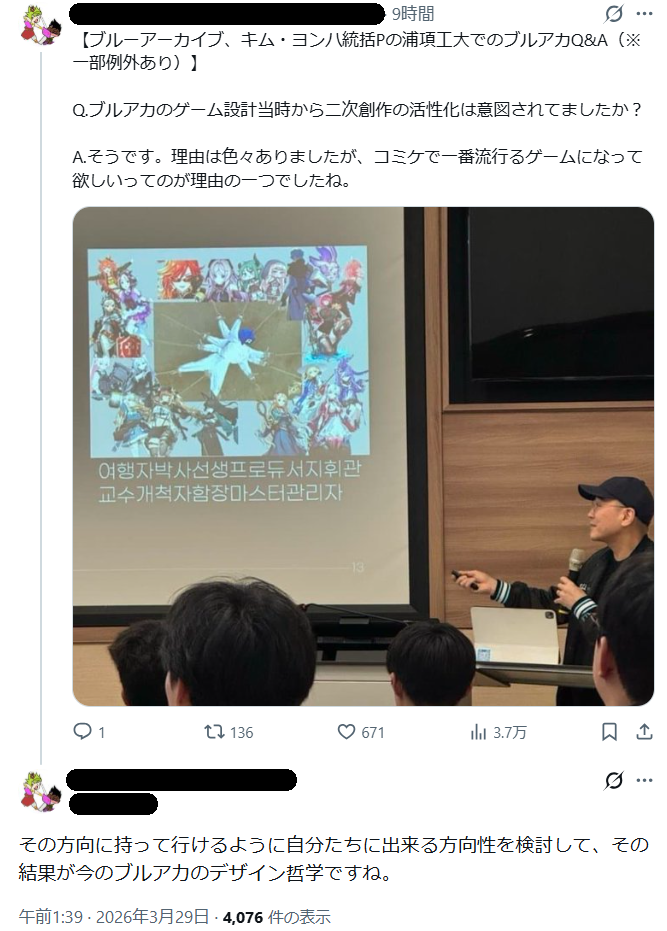667x931 pixels.
Task: Click the 午前1:39 2026年3月29日 timestamp
Action: (x=113, y=917)
